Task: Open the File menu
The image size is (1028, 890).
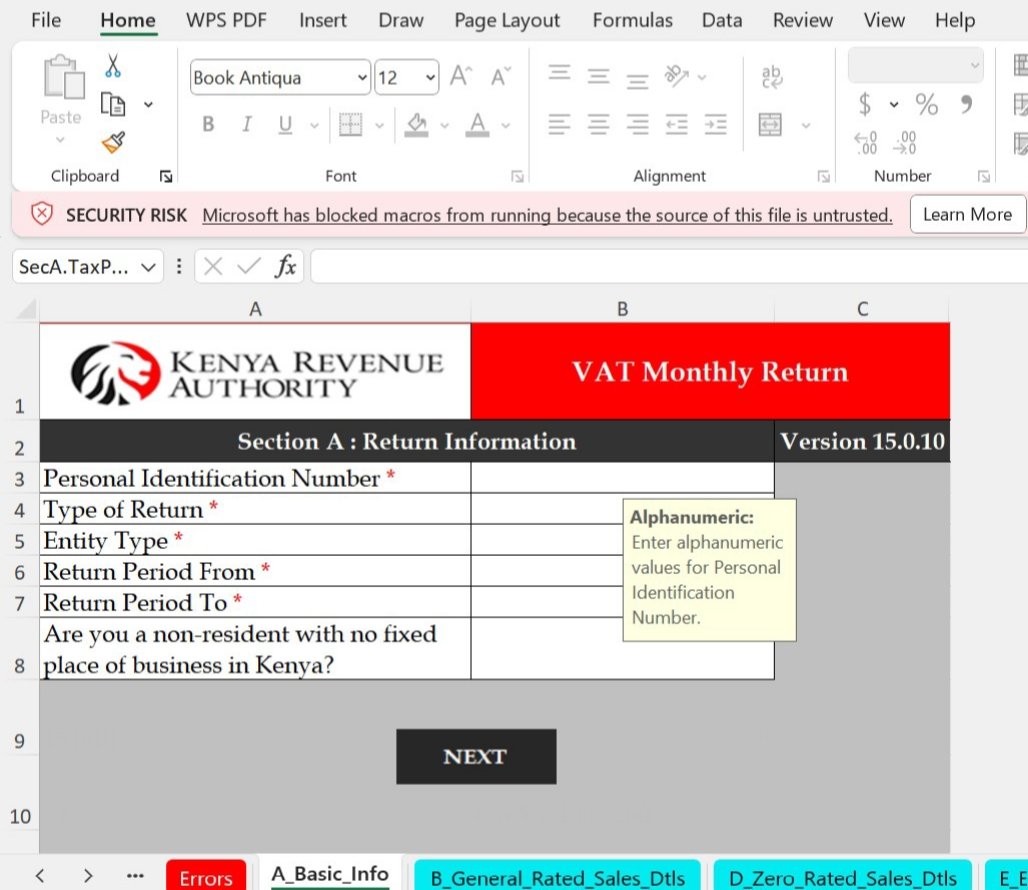Action: coord(46,20)
